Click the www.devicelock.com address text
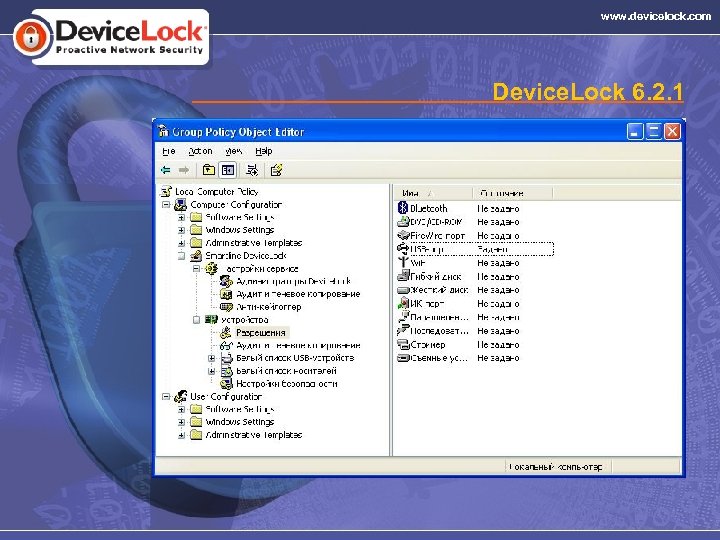 tap(656, 17)
